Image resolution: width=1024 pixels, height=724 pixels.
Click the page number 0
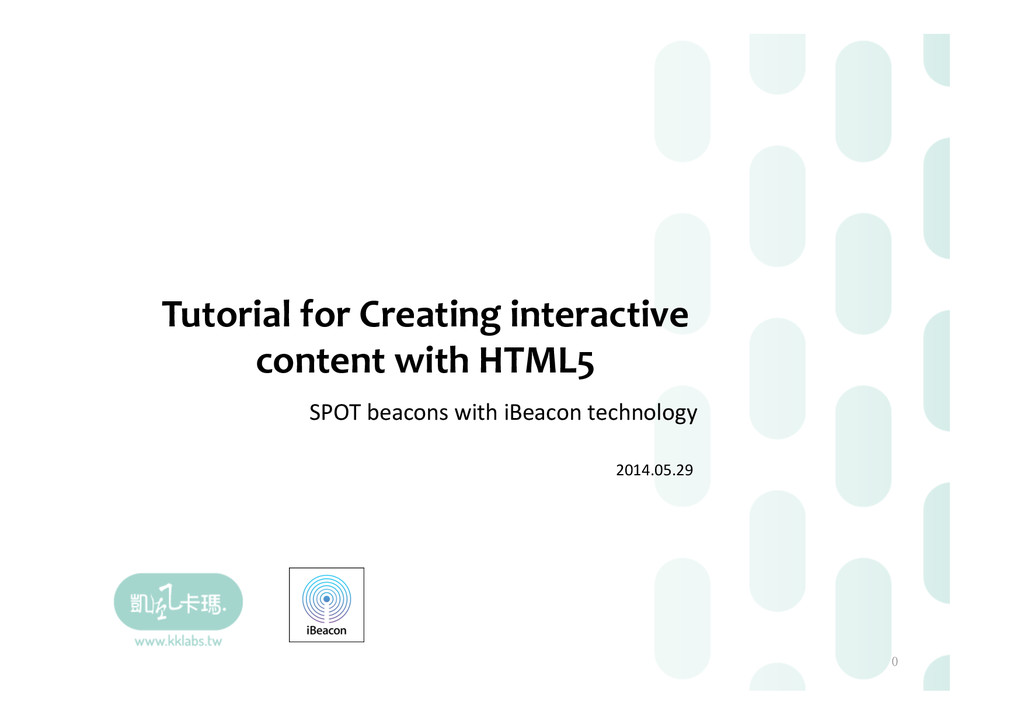point(893,662)
